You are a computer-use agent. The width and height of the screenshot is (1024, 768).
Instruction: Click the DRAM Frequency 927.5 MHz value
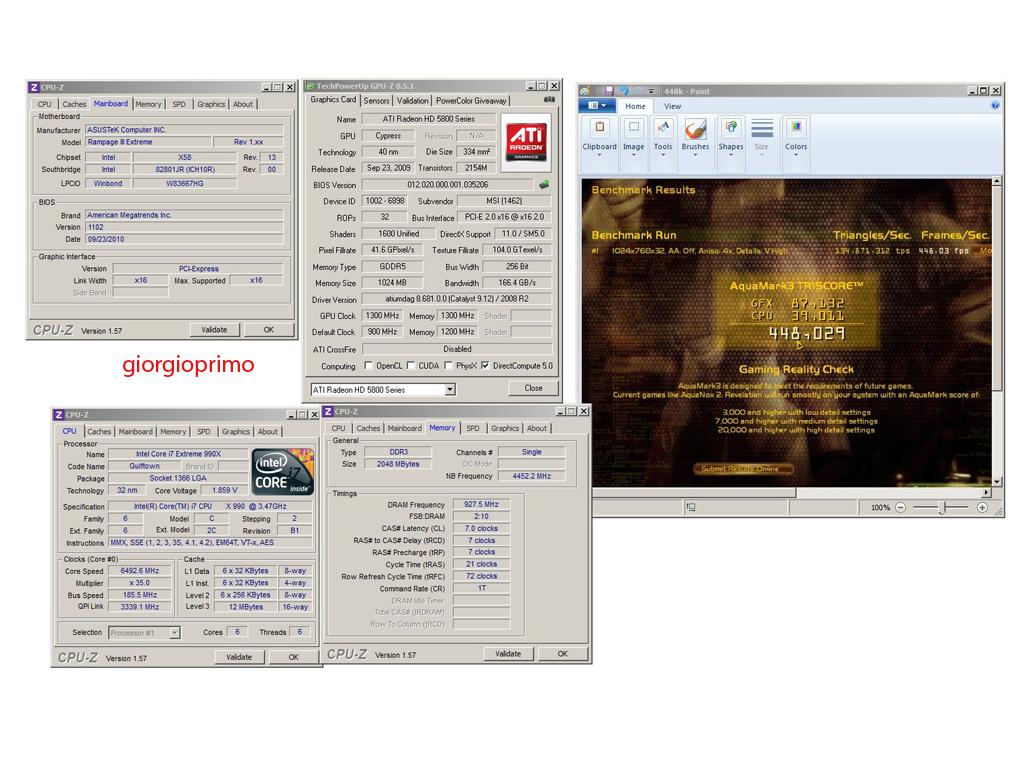[x=481, y=504]
